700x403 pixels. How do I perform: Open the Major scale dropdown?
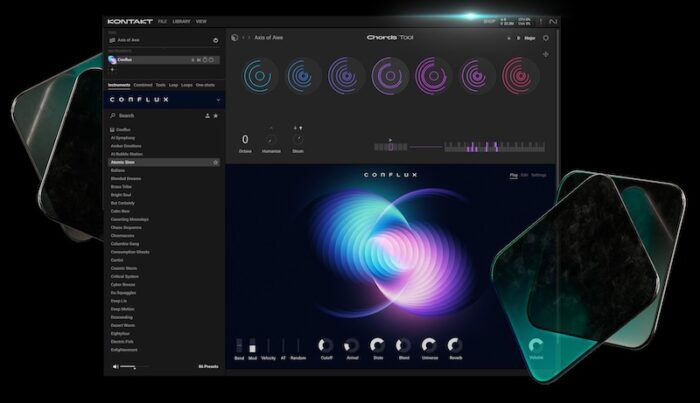[529, 38]
